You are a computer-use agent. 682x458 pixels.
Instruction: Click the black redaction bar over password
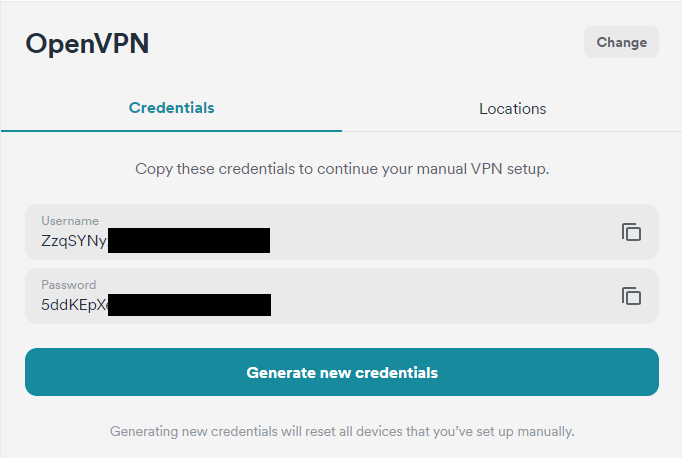tap(189, 305)
